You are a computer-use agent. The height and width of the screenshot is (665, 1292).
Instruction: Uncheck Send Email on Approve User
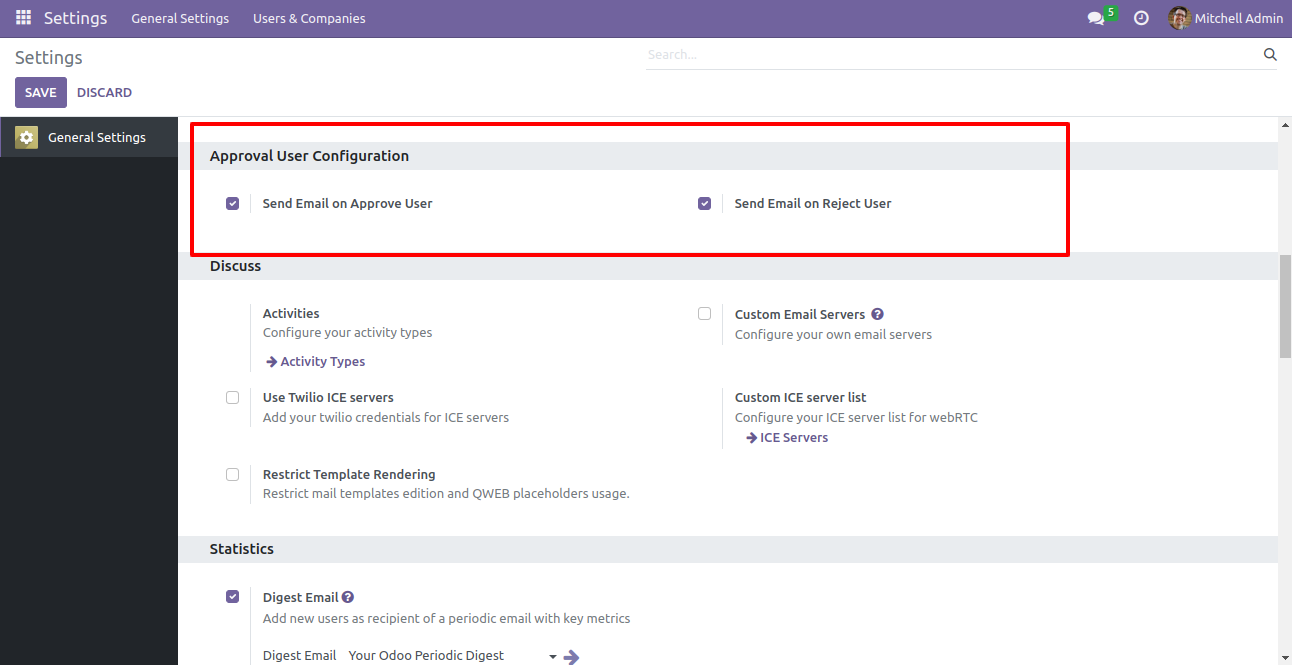(x=232, y=203)
